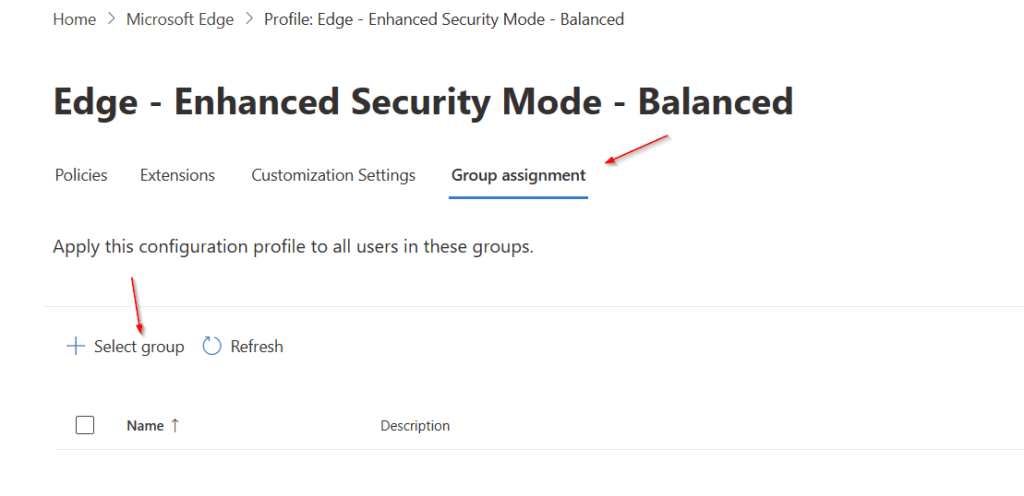This screenshot has width=1024, height=496.
Task: Sort the table by Name column
Action: pyautogui.click(x=145, y=425)
